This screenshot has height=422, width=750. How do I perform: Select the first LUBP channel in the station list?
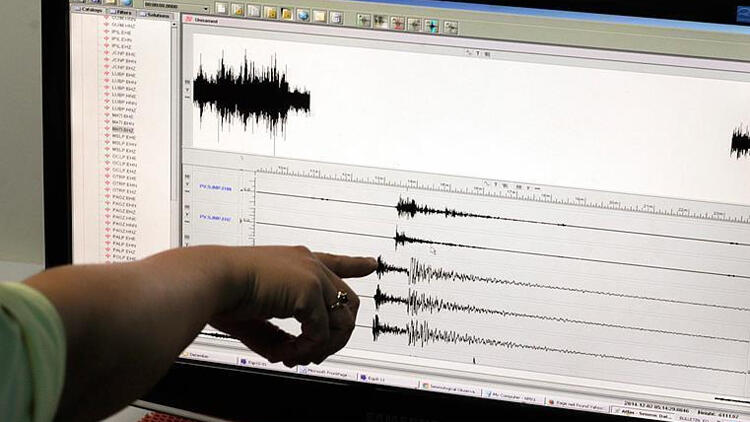point(124,73)
